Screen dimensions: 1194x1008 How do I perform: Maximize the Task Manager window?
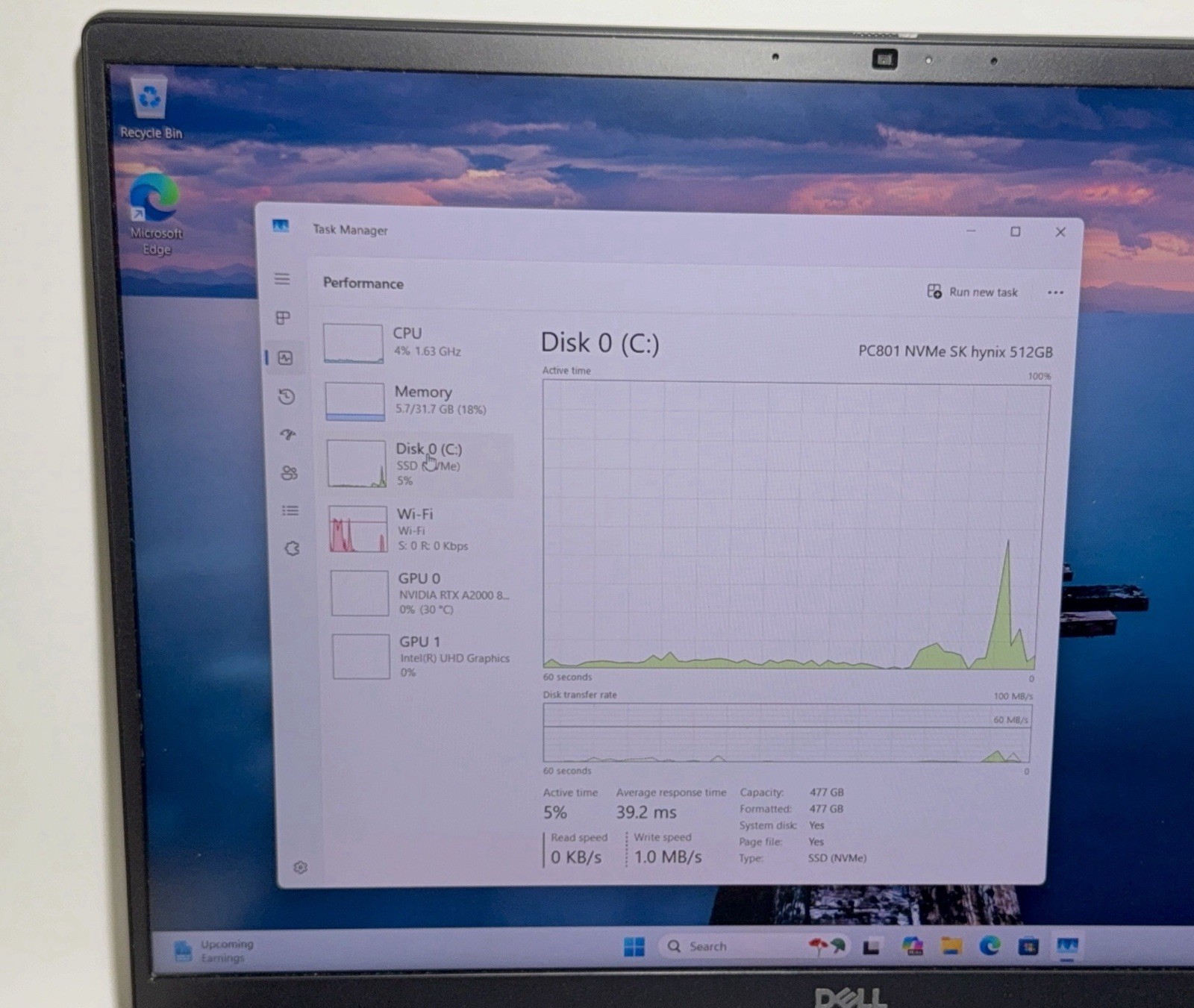pos(1015,231)
